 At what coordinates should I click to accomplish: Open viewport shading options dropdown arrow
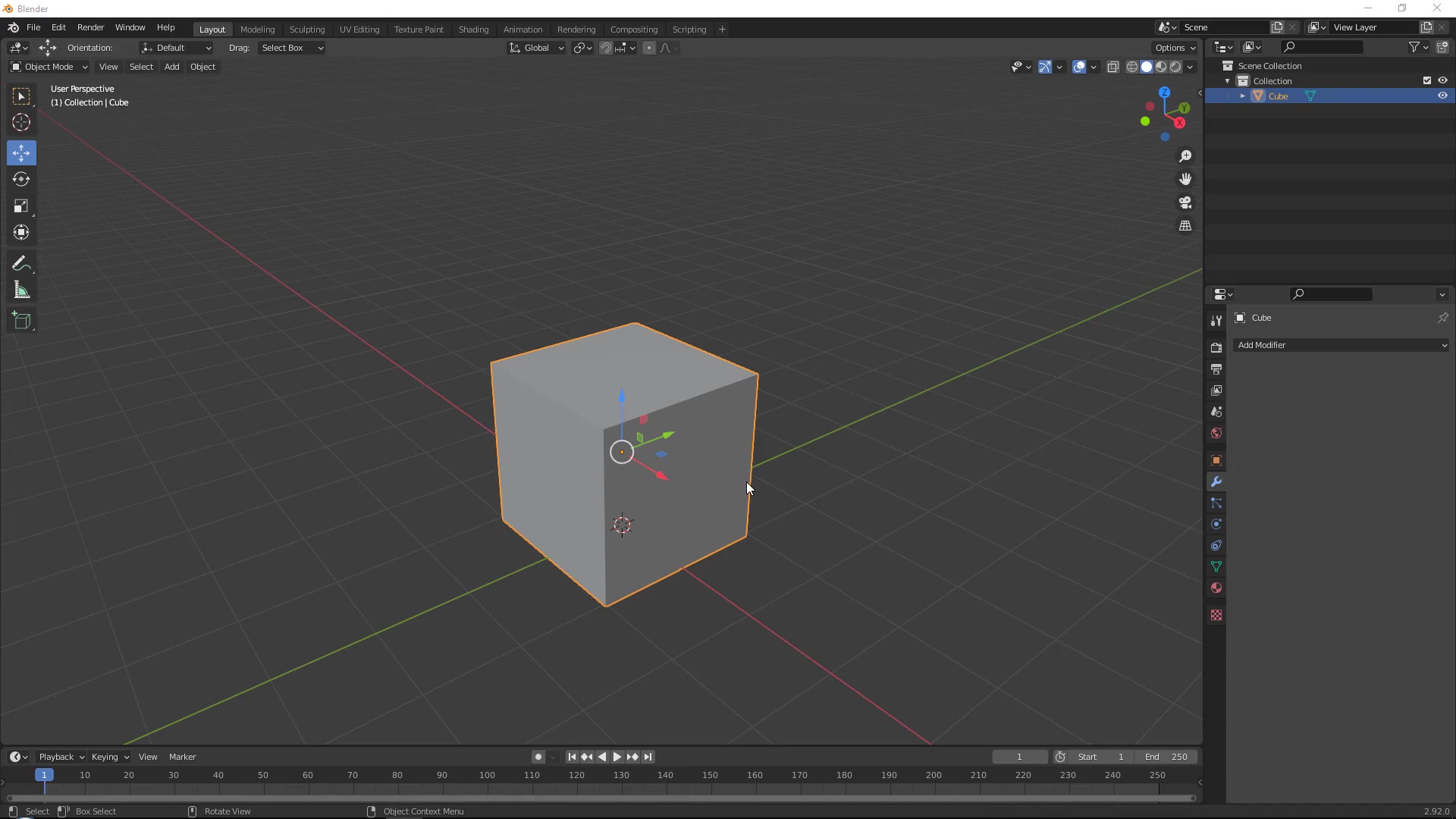coord(1190,67)
